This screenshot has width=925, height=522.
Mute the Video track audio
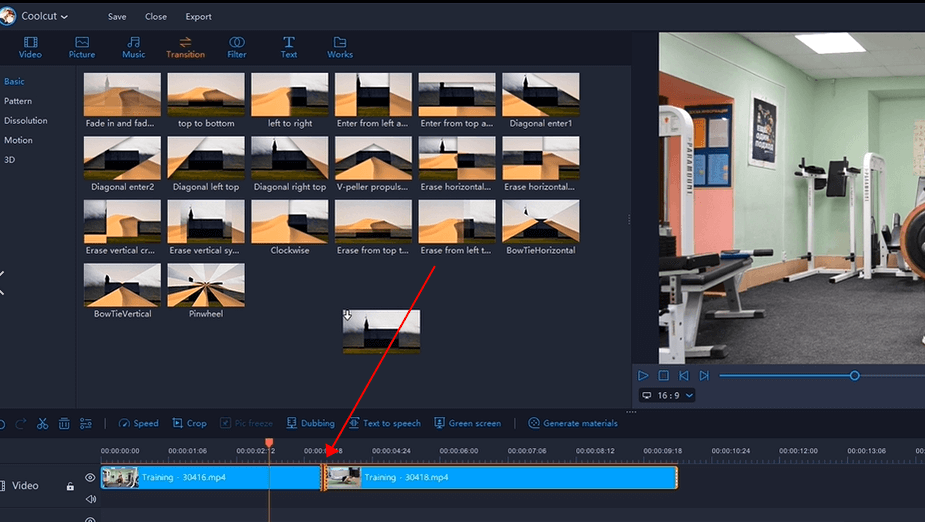91,499
